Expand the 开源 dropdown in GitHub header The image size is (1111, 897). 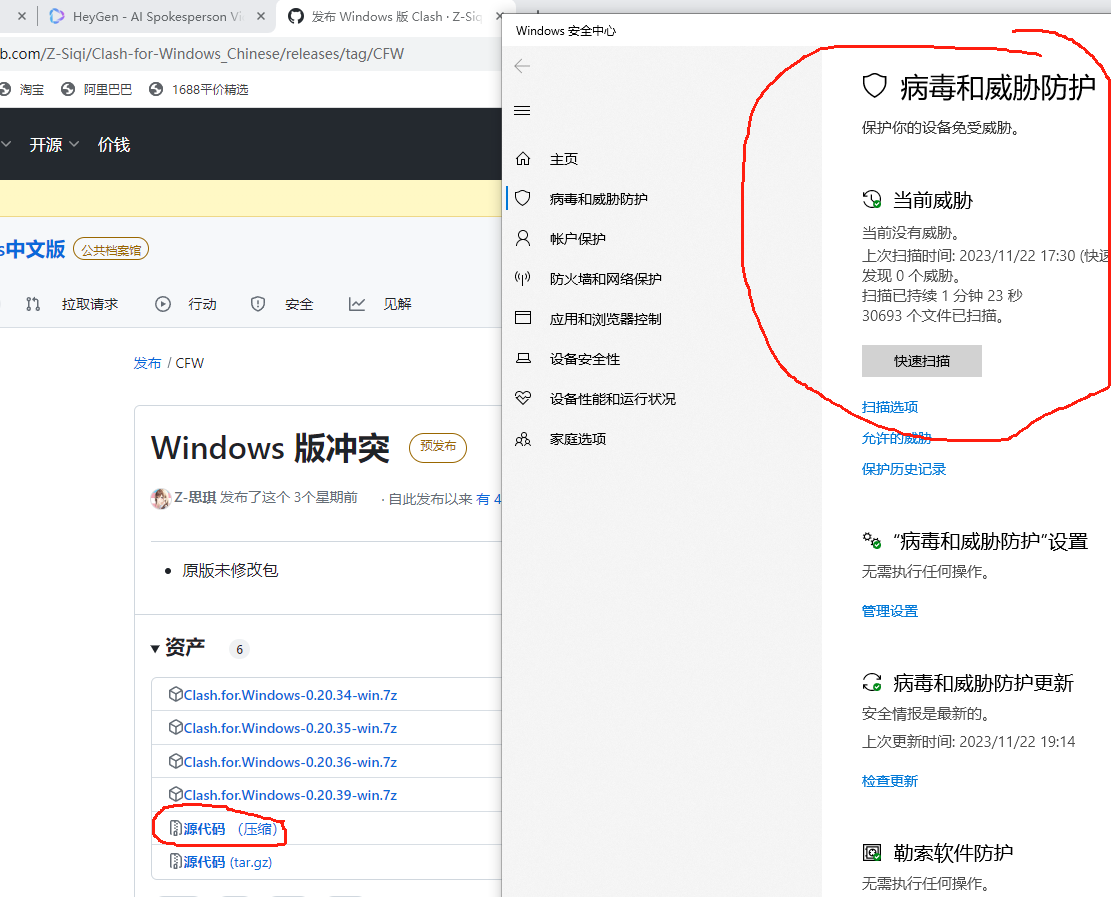click(54, 145)
